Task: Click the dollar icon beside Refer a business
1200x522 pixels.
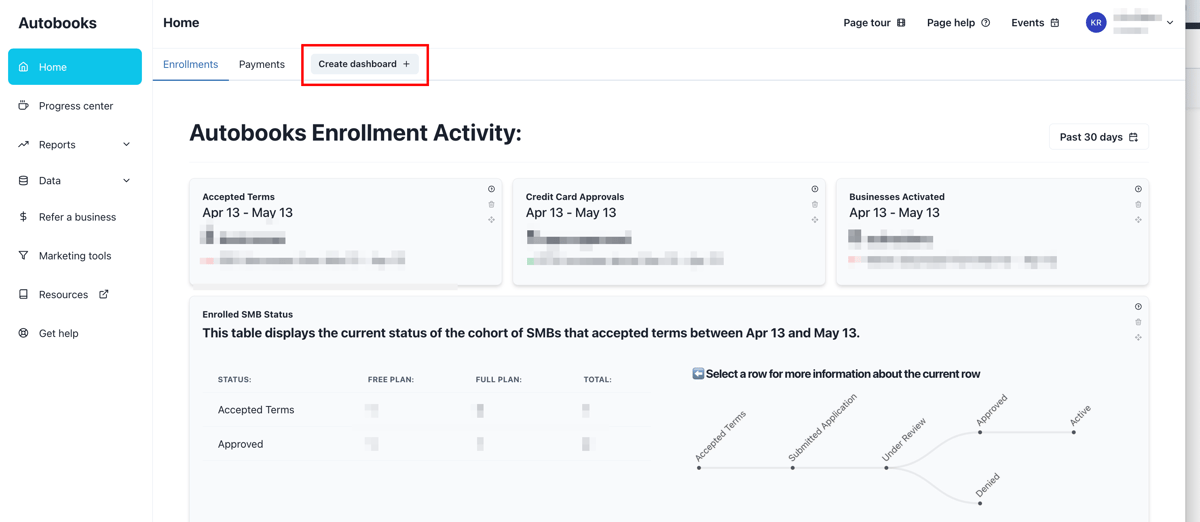Action: pos(24,217)
